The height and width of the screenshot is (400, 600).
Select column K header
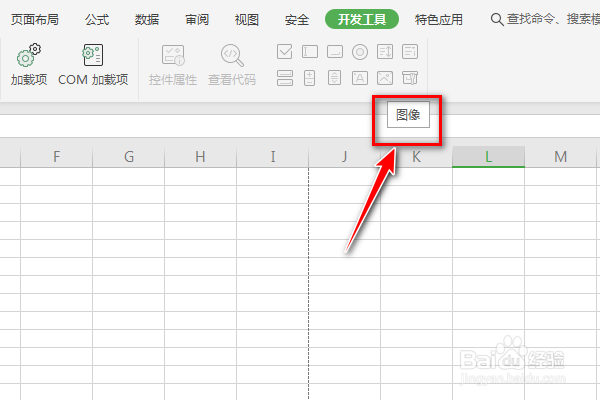[x=416, y=157]
